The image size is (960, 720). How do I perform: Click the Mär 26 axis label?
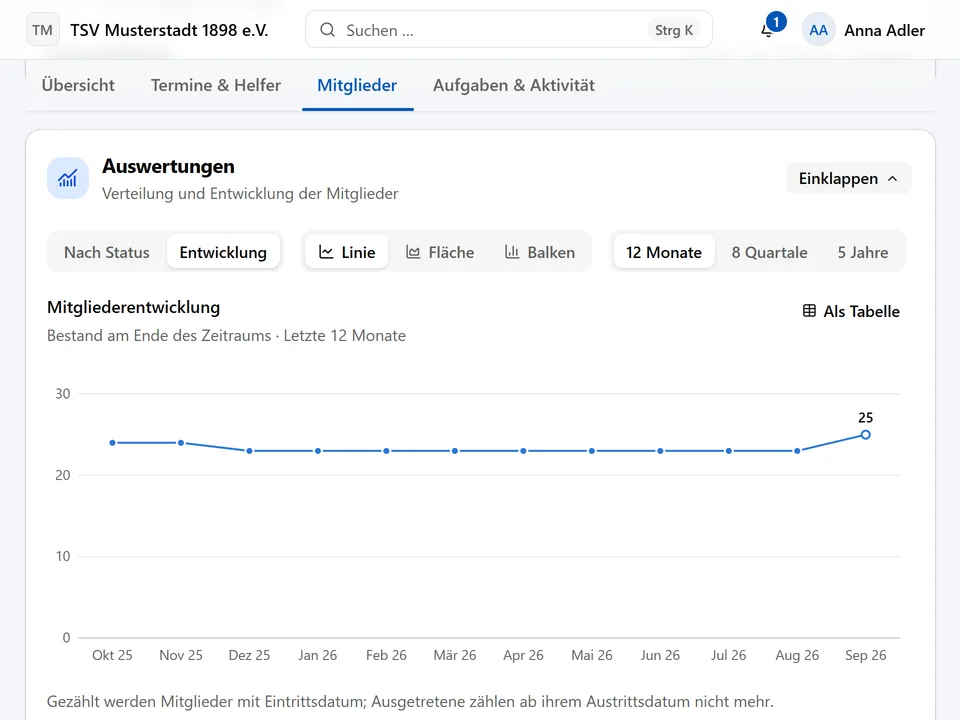455,655
